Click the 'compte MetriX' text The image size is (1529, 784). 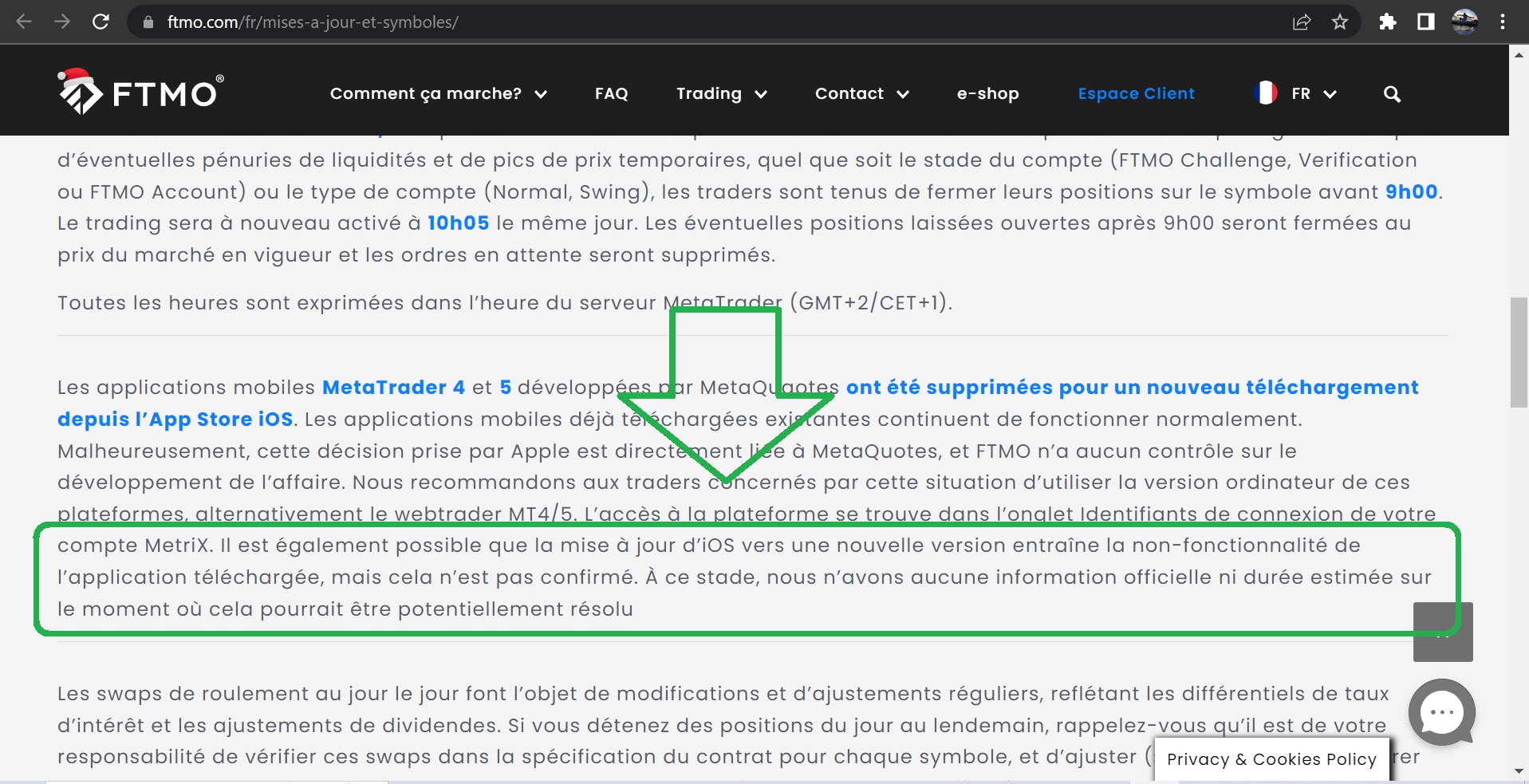135,546
